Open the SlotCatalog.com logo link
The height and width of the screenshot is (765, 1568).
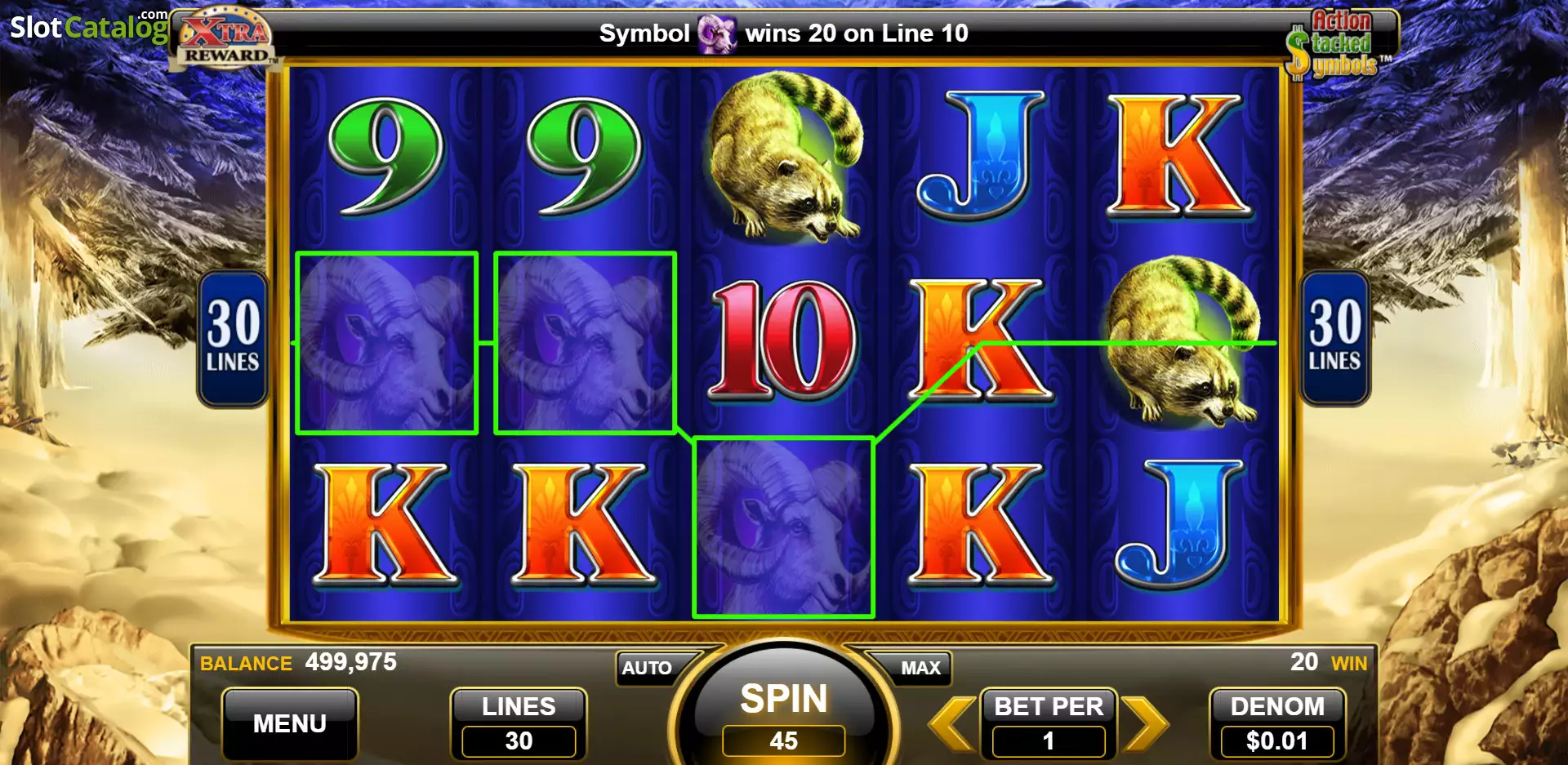click(88, 26)
